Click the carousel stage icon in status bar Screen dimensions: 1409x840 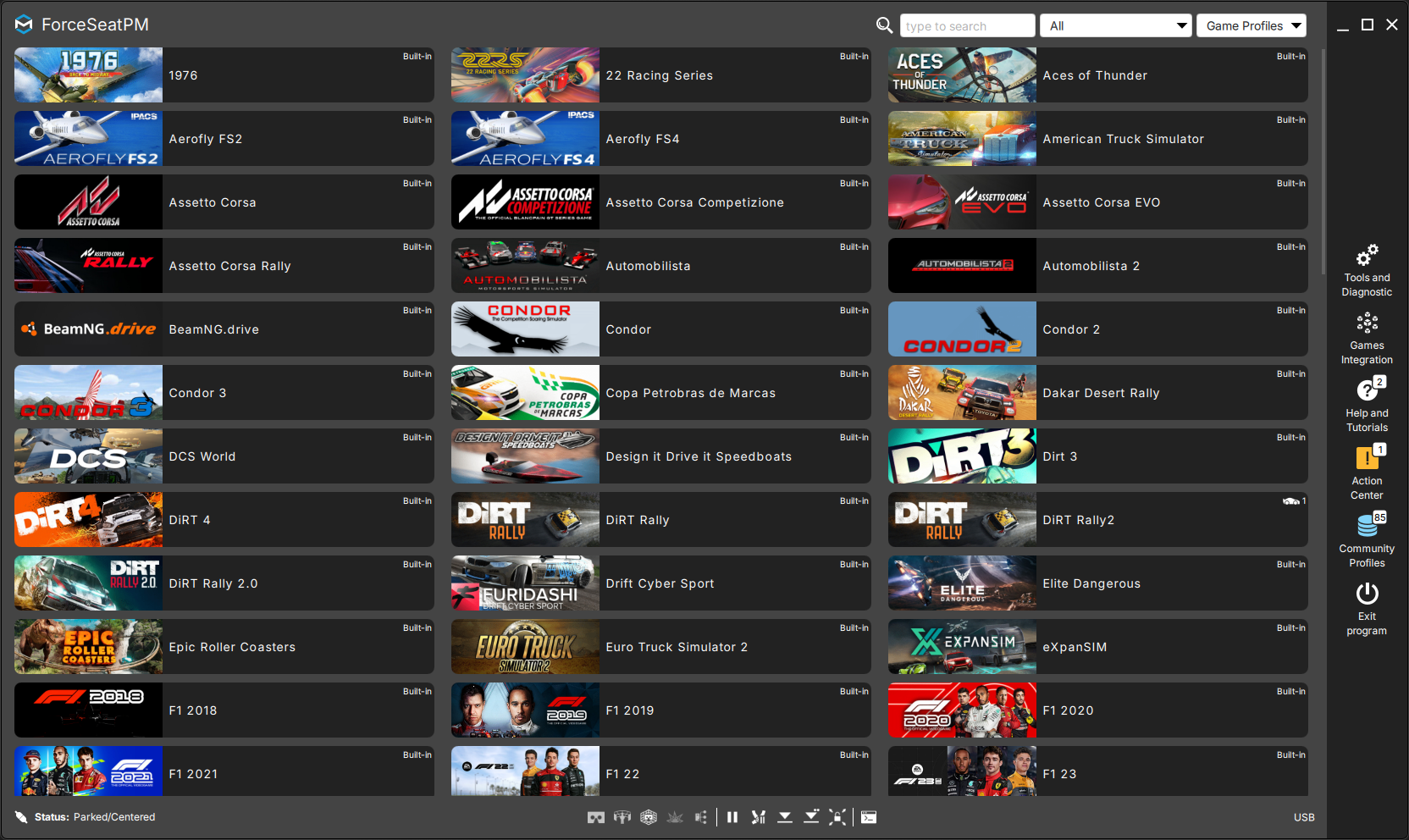click(622, 817)
